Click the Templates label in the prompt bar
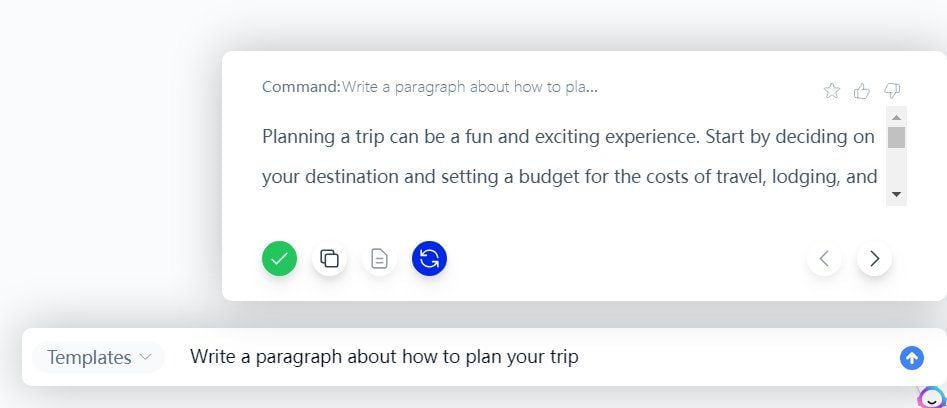The width and height of the screenshot is (947, 408). (x=89, y=357)
